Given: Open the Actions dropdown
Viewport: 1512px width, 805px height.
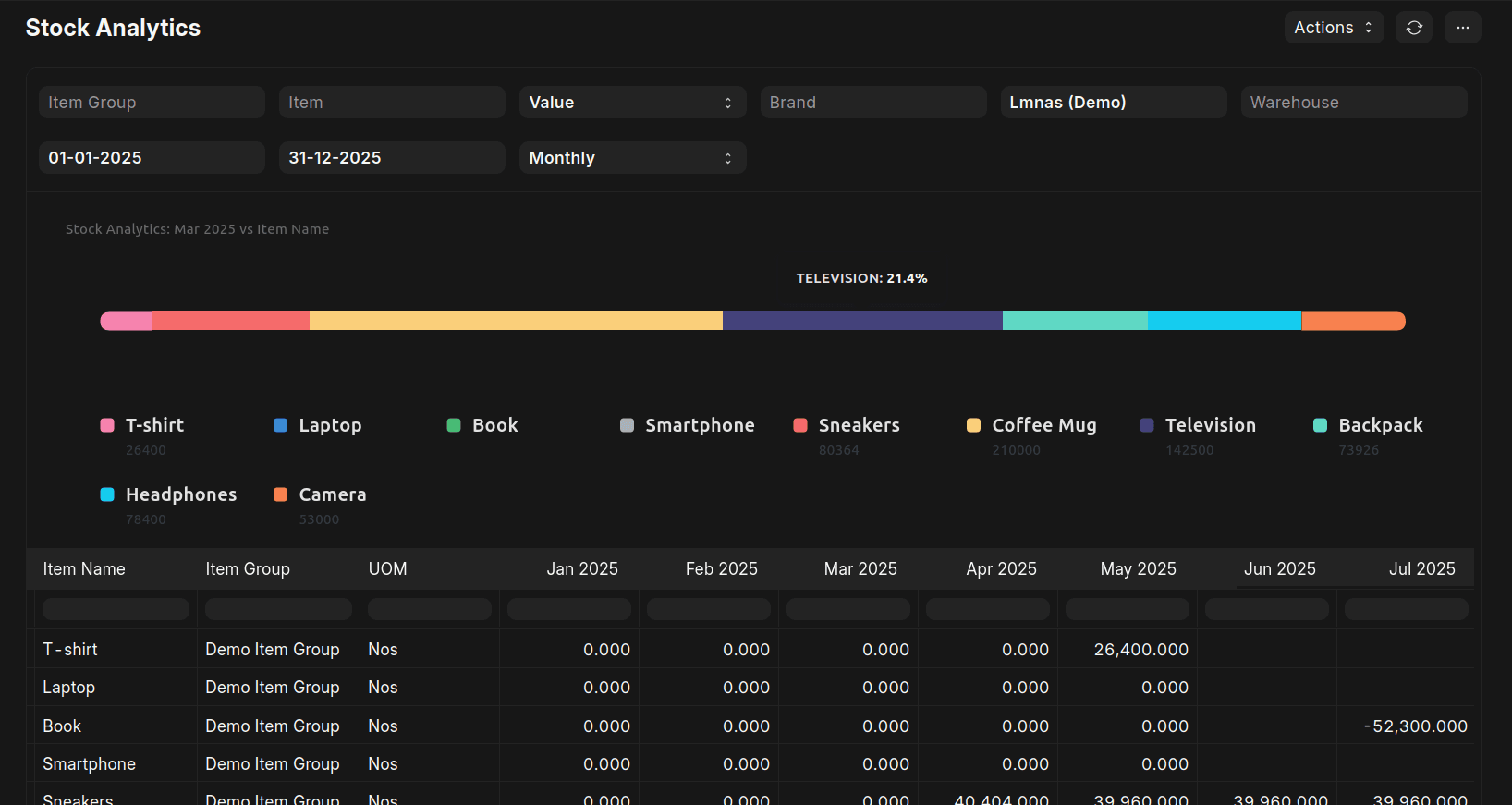Looking at the screenshot, I should coord(1333,28).
